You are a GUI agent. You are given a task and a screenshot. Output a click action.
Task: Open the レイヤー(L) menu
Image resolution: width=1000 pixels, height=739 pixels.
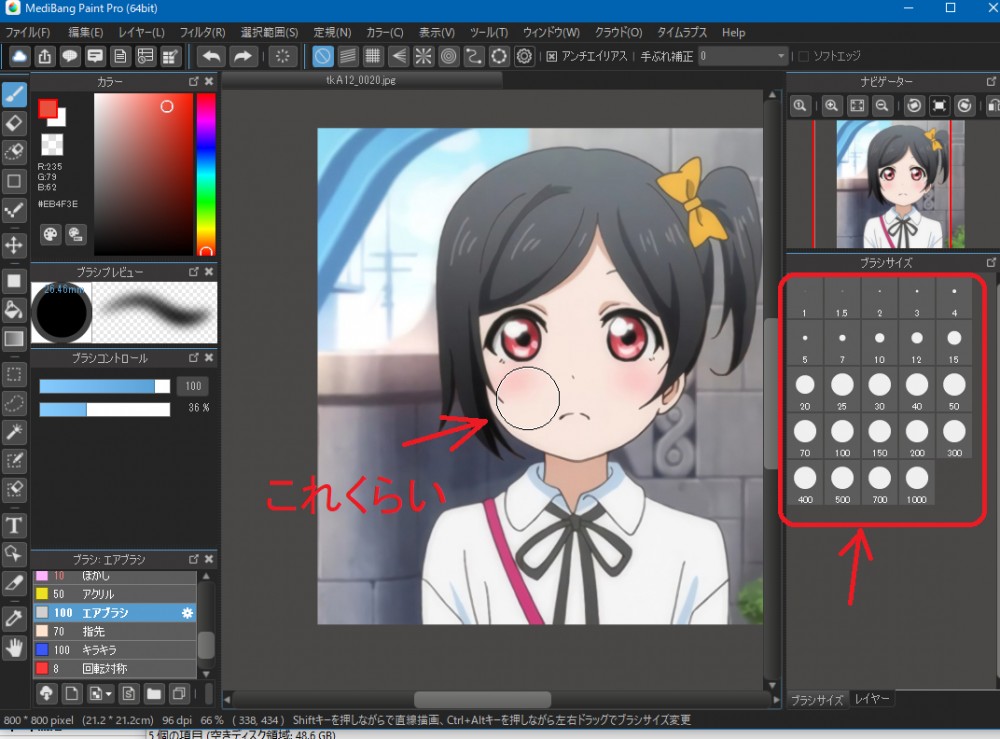[x=141, y=33]
